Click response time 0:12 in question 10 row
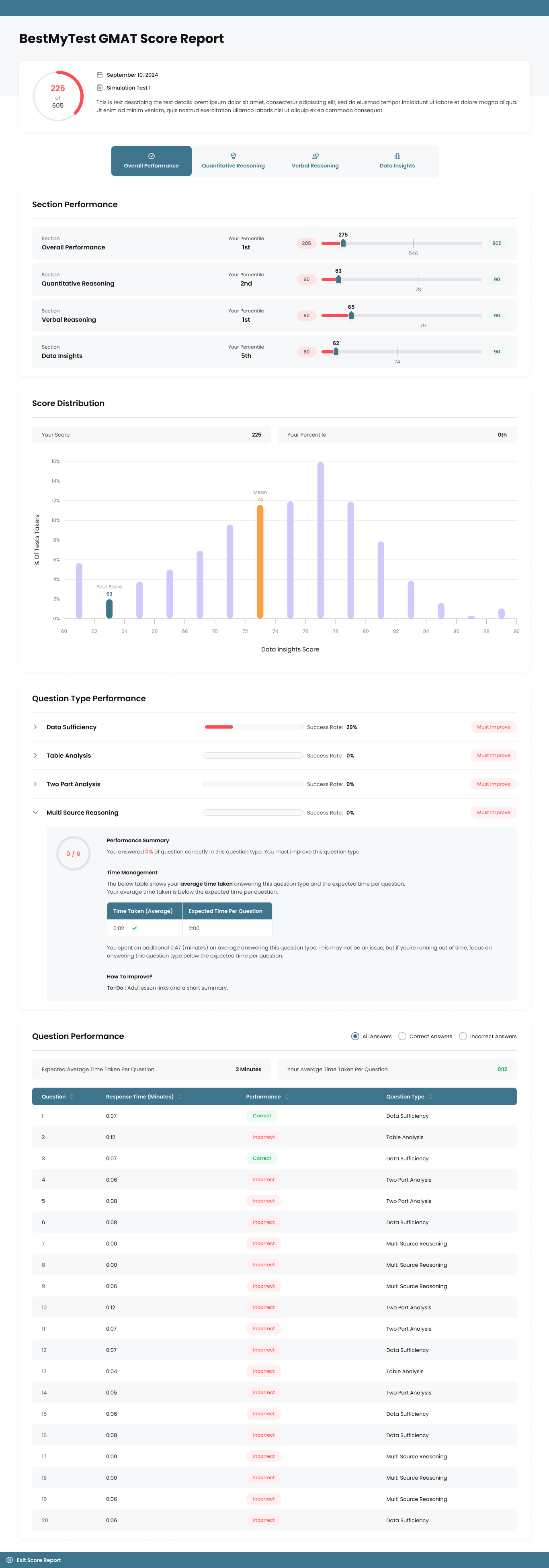Screen dimensions: 549x1568 (111, 1307)
